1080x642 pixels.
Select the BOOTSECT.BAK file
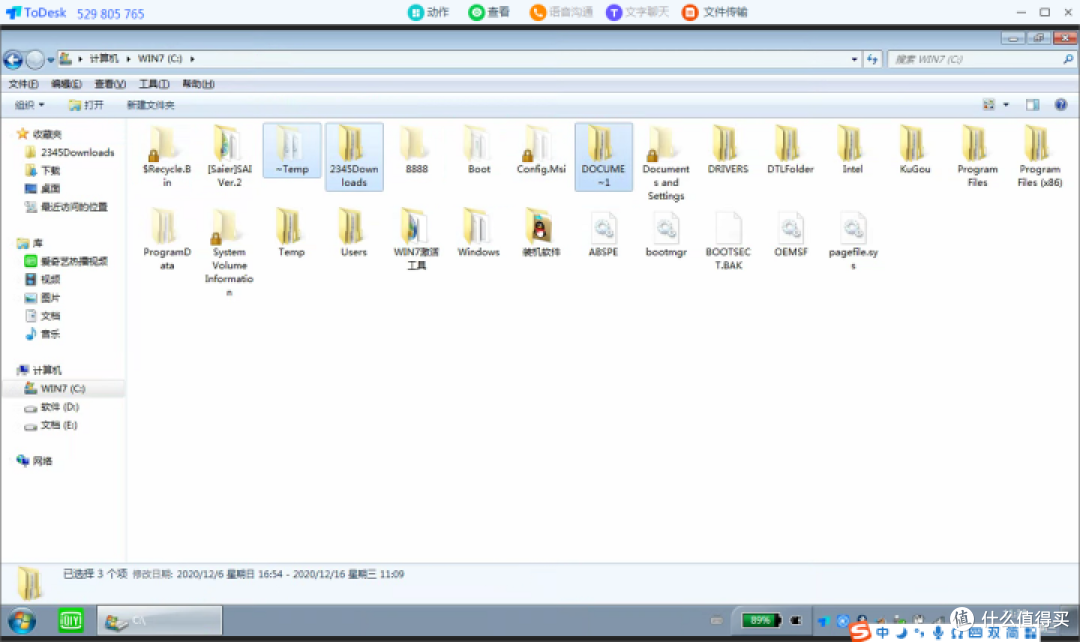728,240
